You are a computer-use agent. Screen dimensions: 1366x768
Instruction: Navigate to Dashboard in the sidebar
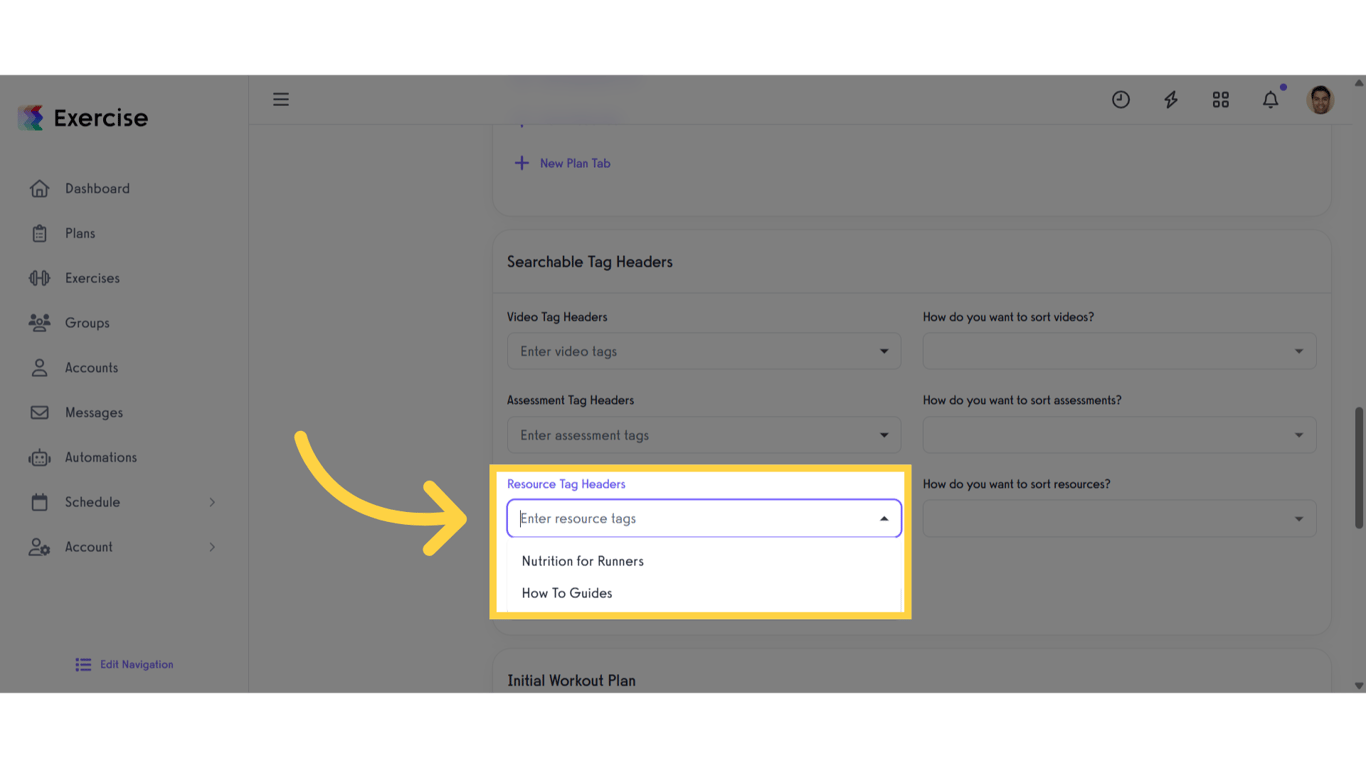pos(97,188)
